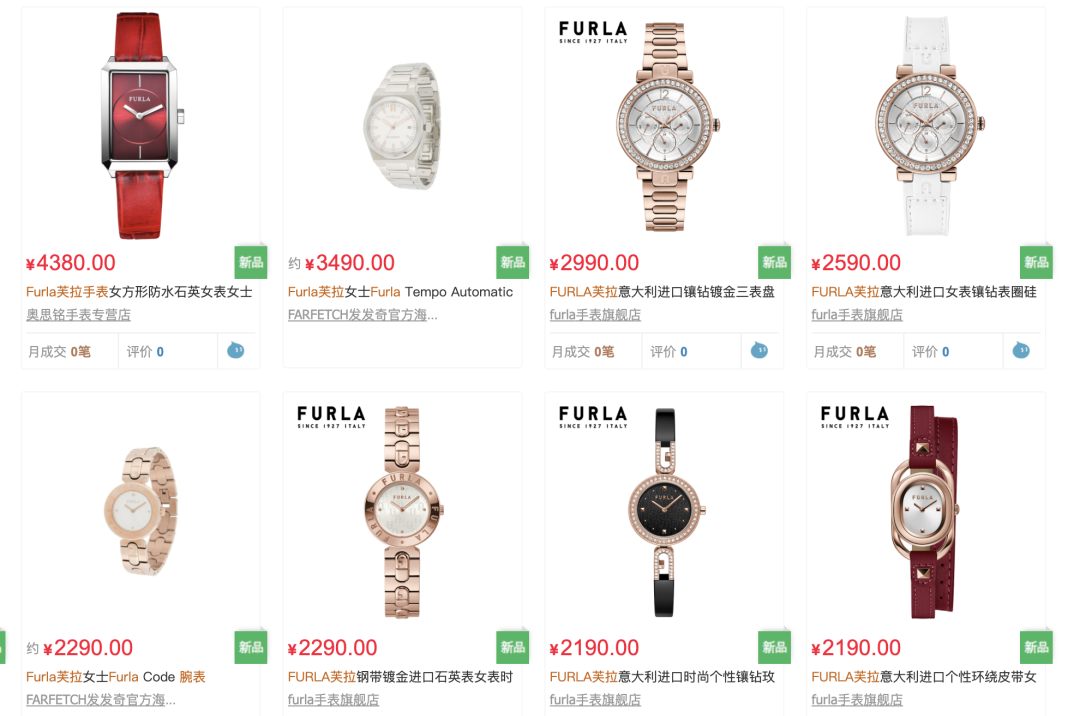This screenshot has width=1080, height=716.
Task: Open the Furla Code 腕表 product title
Action: click(x=116, y=677)
